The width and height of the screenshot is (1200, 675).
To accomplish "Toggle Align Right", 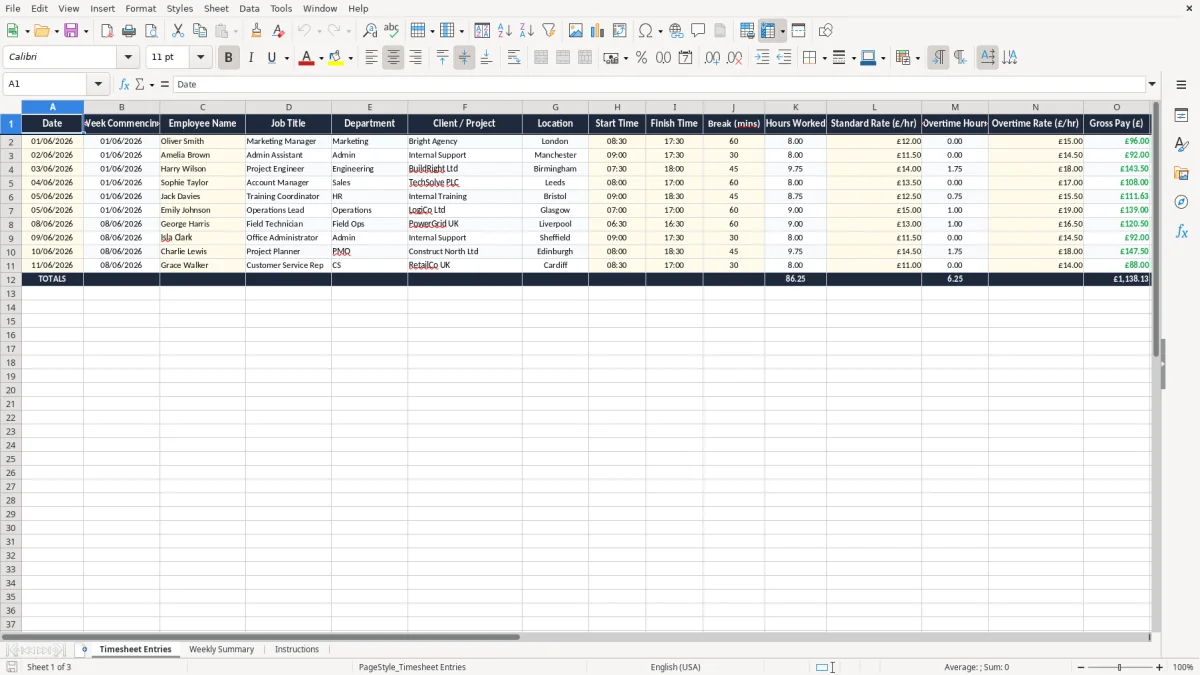I will (x=415, y=58).
